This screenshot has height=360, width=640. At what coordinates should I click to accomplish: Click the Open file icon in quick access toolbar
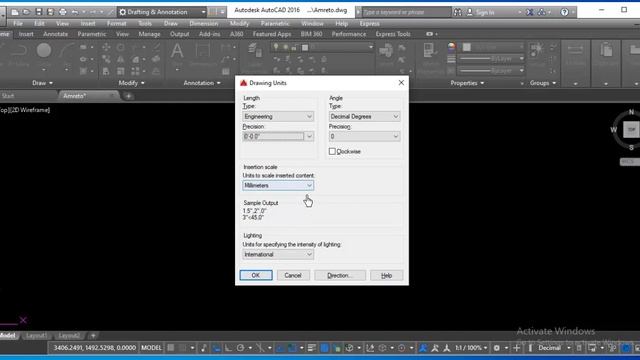coord(26,12)
